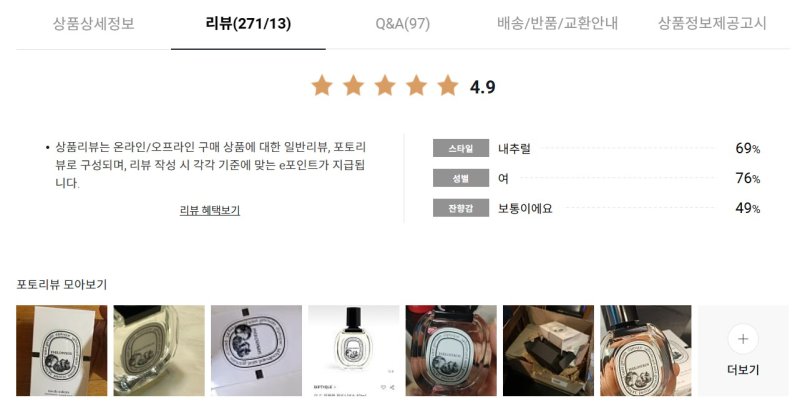Select the 리뷰(271/13) tab
The image size is (800, 408).
[x=248, y=23]
